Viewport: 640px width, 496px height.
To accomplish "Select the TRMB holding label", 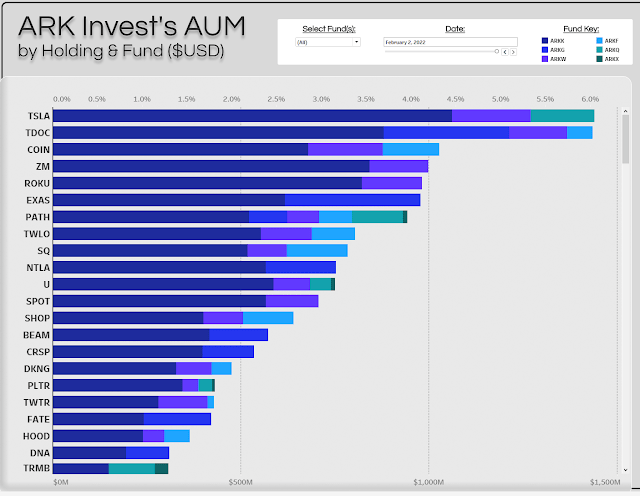I will [38, 468].
